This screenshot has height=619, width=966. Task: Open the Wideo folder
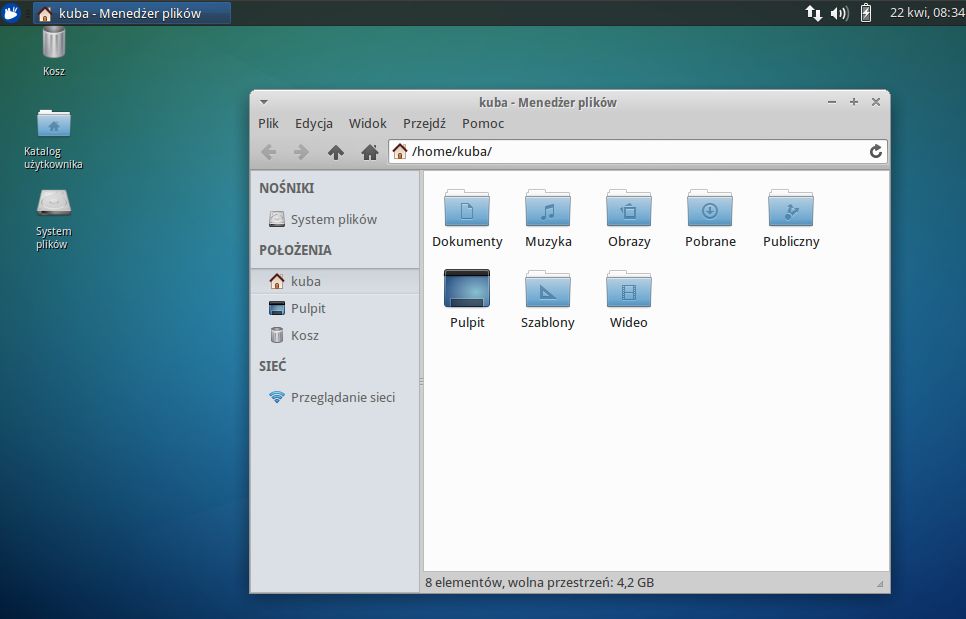pos(629,292)
